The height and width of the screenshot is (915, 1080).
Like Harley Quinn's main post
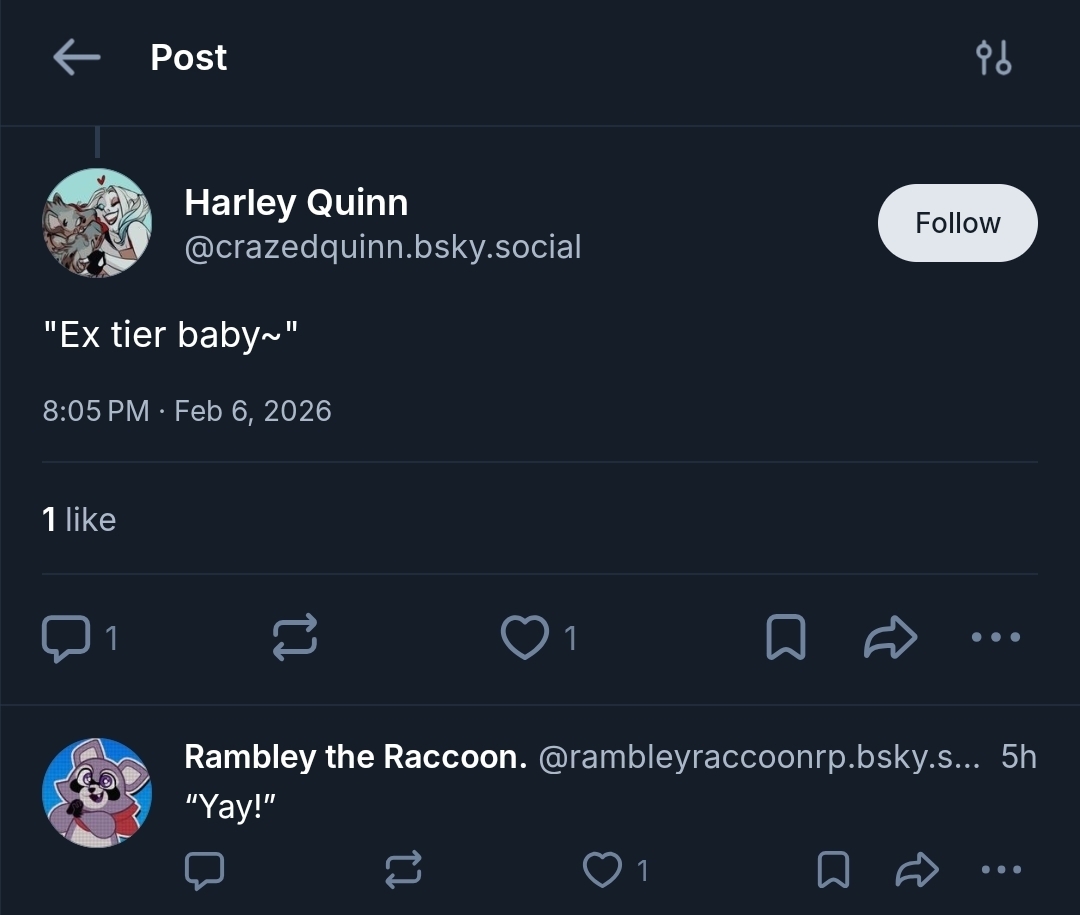(x=525, y=637)
